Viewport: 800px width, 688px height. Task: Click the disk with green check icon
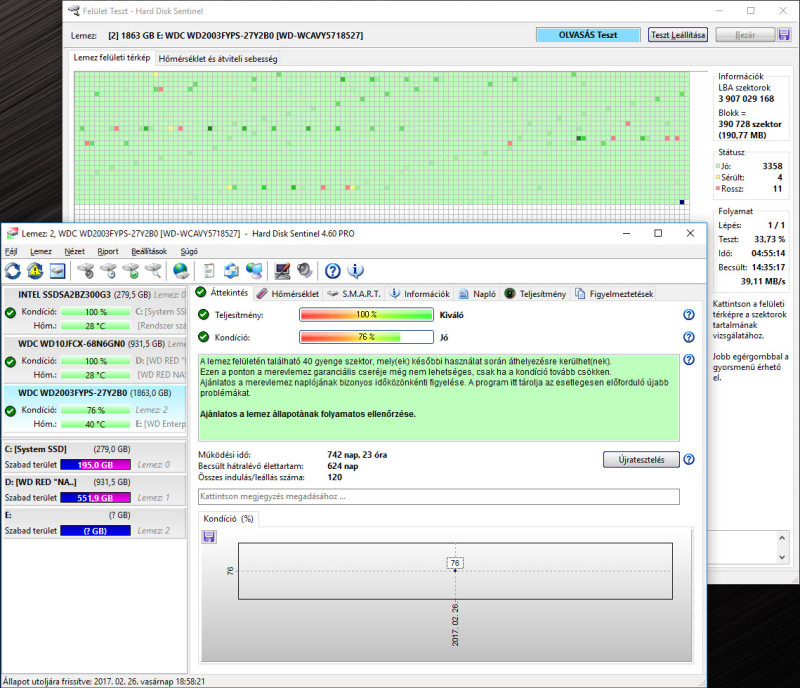(131, 271)
